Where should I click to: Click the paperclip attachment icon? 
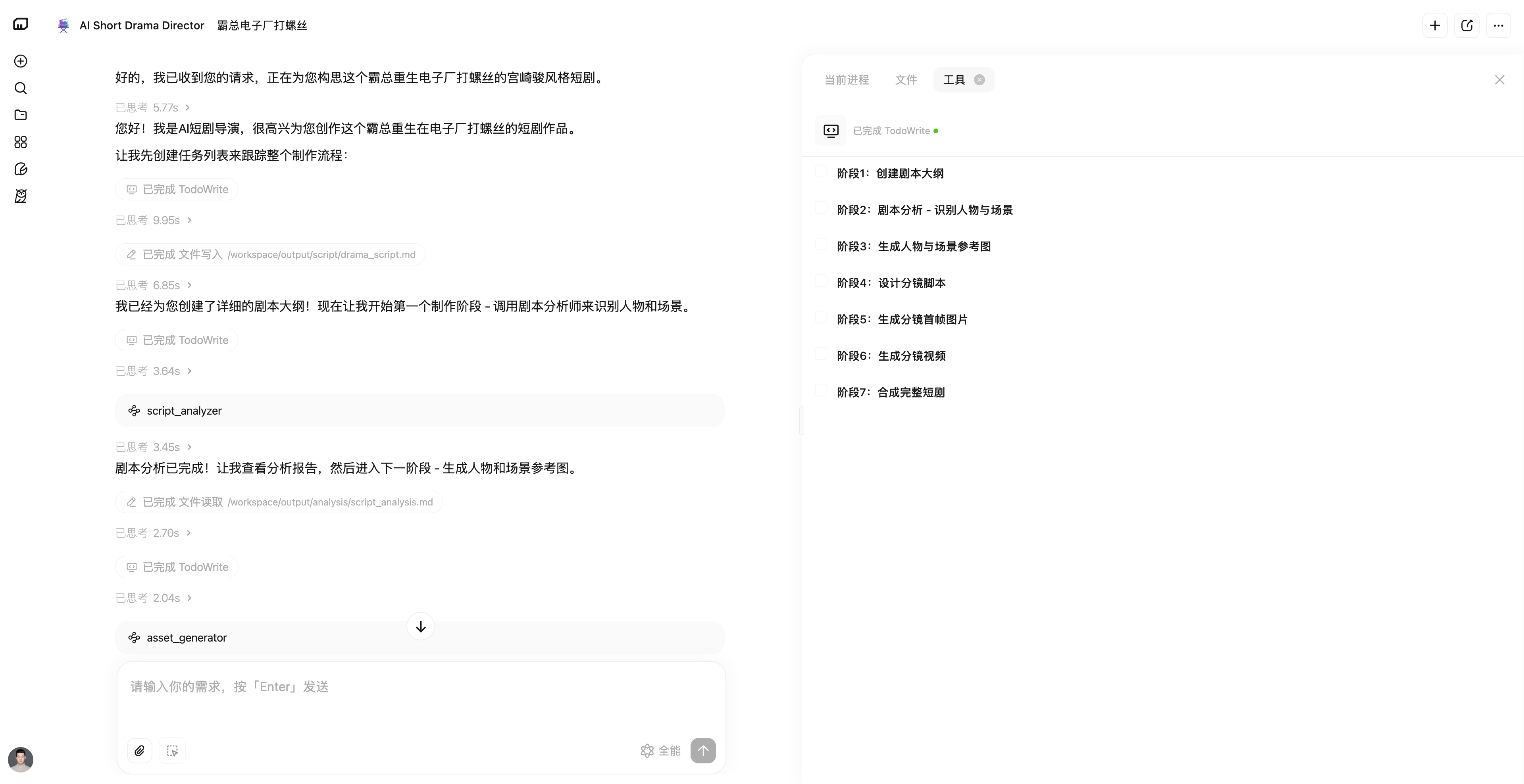click(x=140, y=750)
